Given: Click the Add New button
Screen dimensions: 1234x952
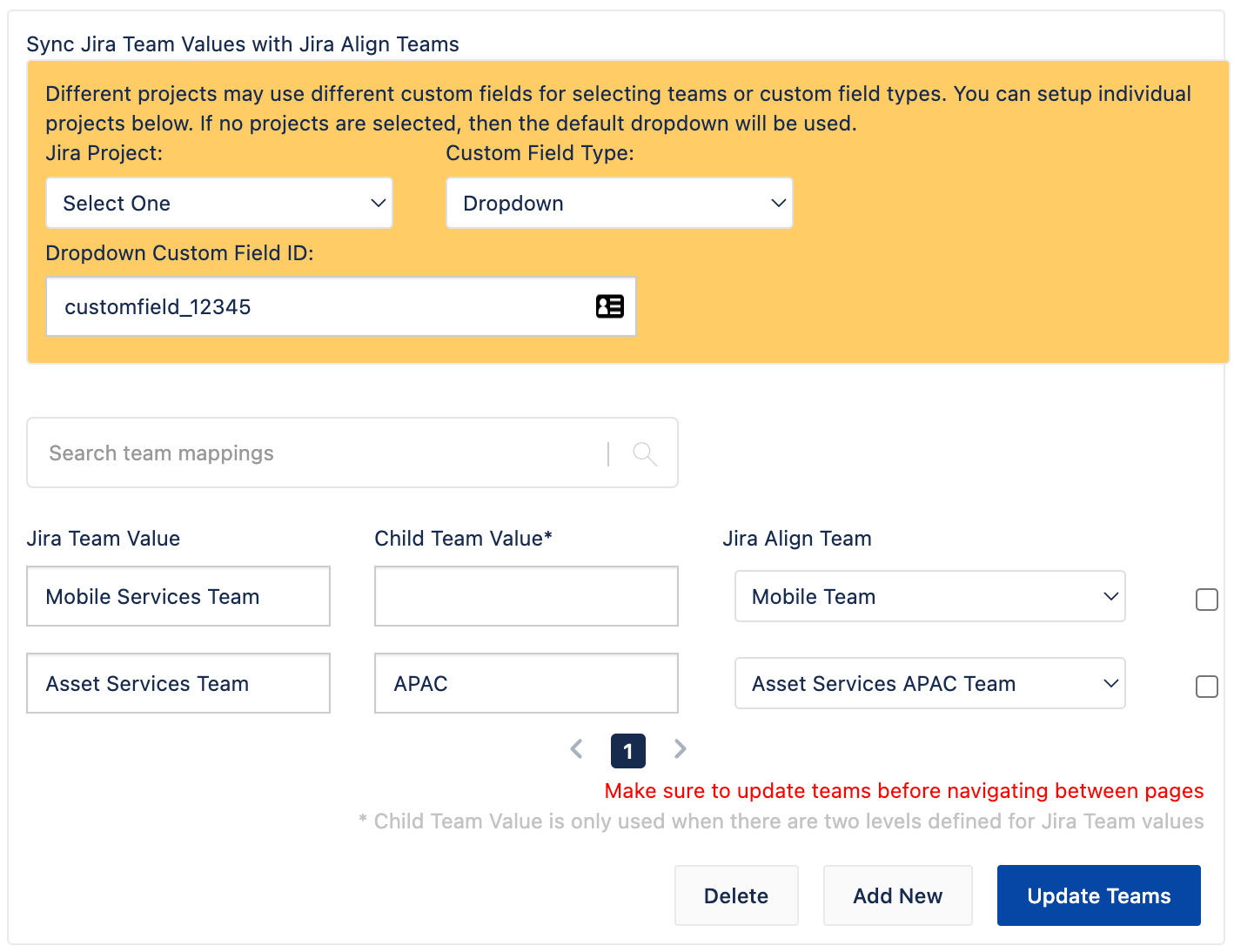Looking at the screenshot, I should click(897, 895).
